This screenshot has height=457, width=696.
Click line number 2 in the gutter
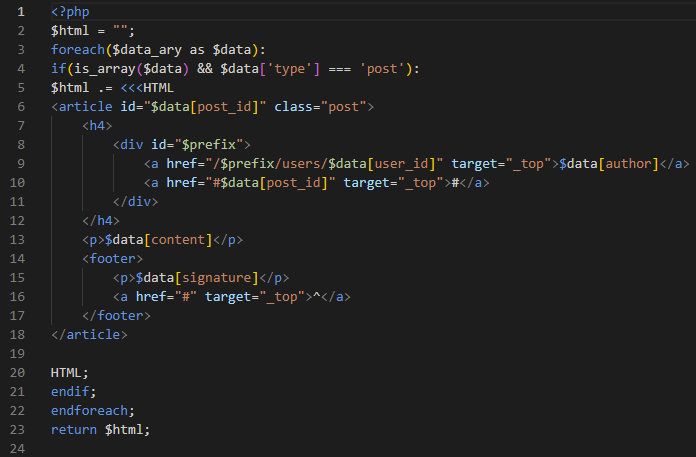click(21, 31)
